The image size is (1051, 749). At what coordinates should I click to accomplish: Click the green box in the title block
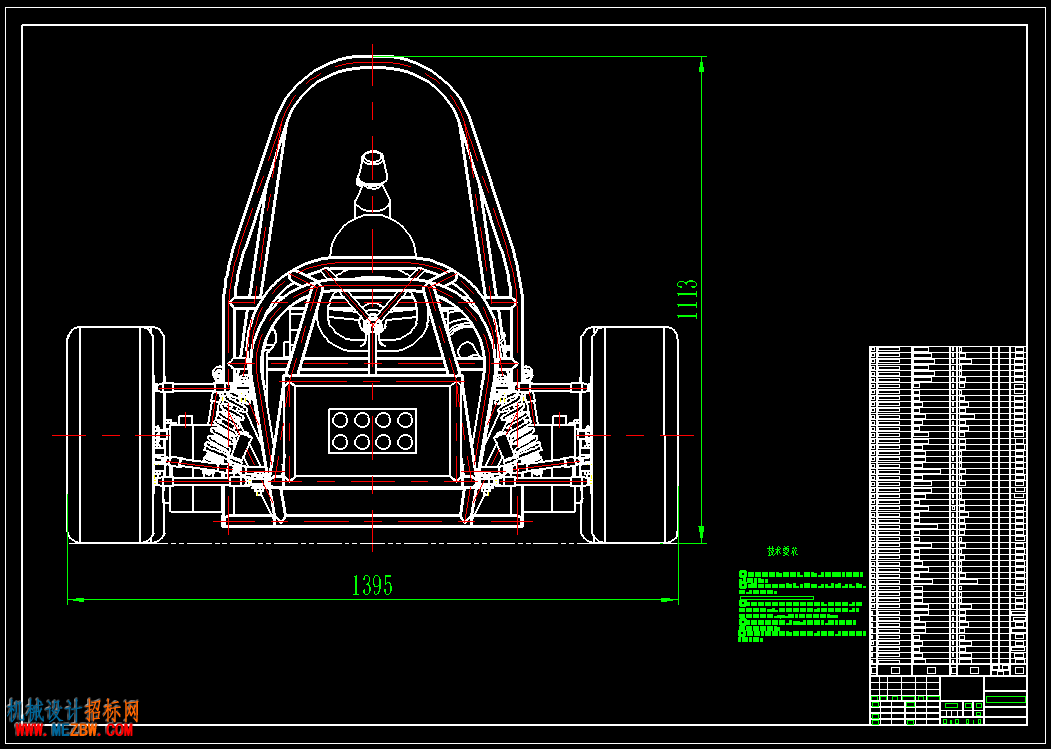click(1005, 699)
